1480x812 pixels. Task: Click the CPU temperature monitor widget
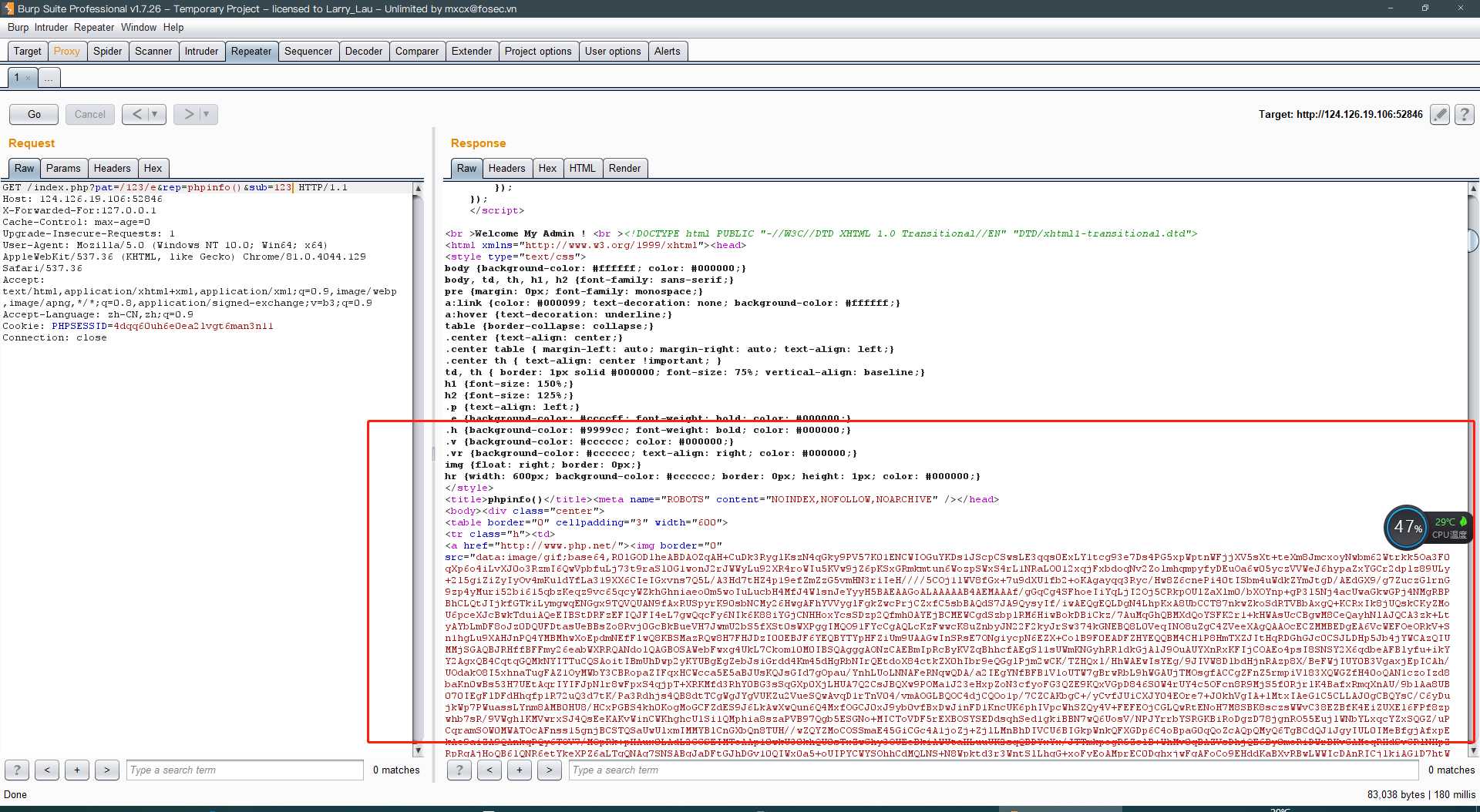(x=1428, y=527)
